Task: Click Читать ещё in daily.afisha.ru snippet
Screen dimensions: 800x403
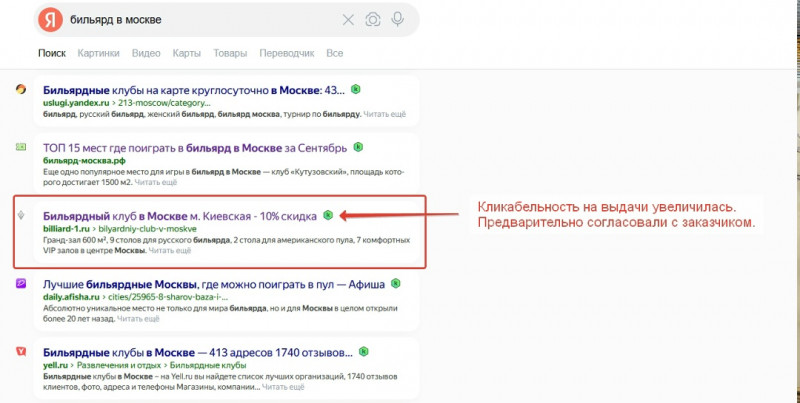Action: (x=138, y=319)
